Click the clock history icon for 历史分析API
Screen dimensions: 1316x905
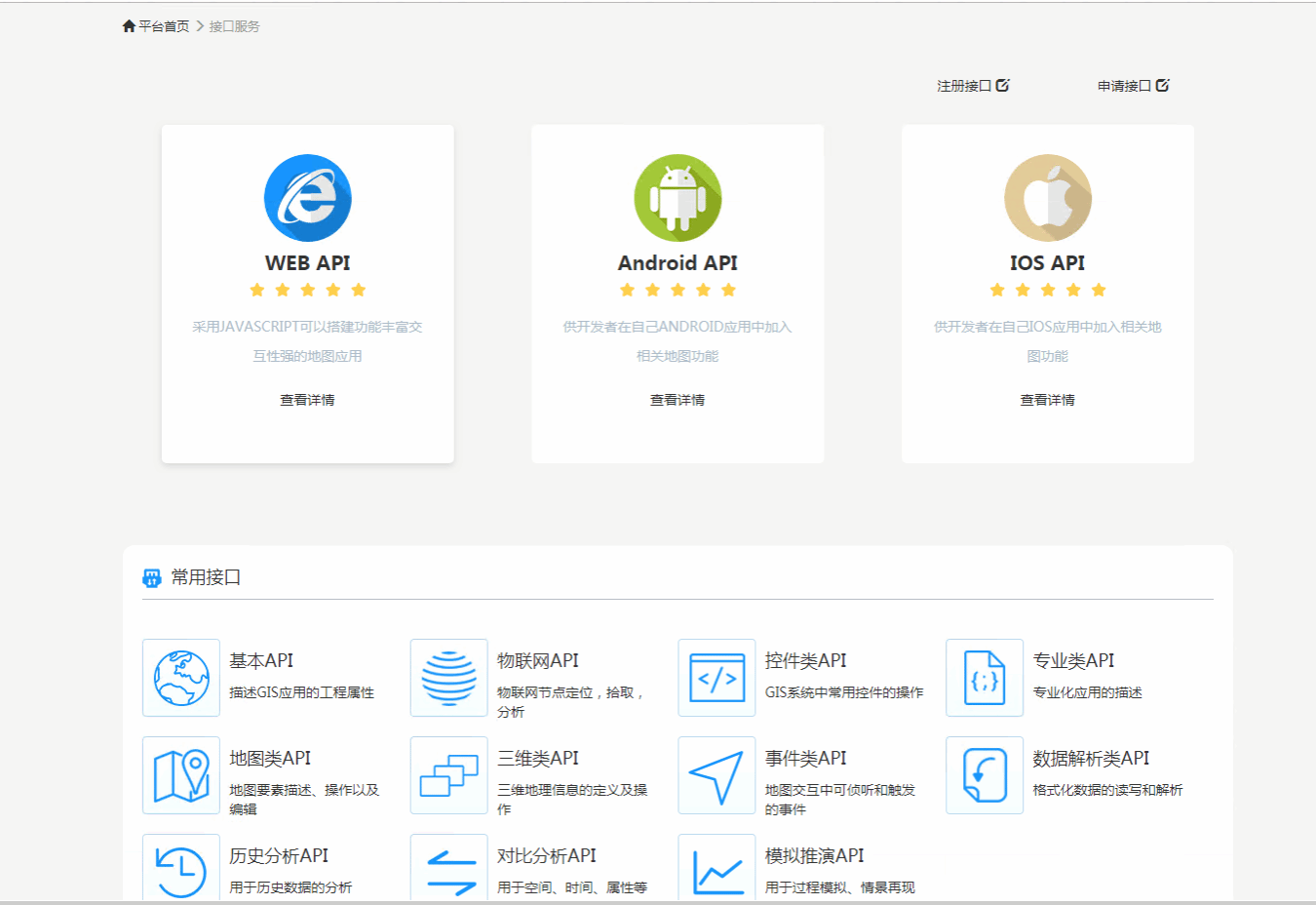point(181,868)
